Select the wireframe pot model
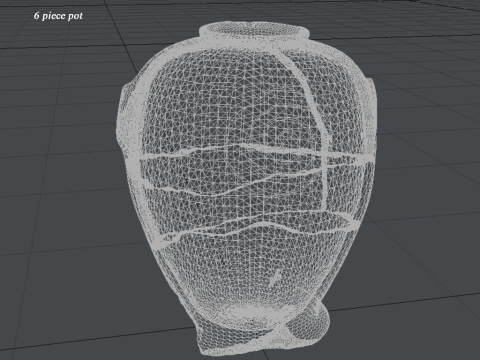The image size is (480, 360). pos(247,188)
